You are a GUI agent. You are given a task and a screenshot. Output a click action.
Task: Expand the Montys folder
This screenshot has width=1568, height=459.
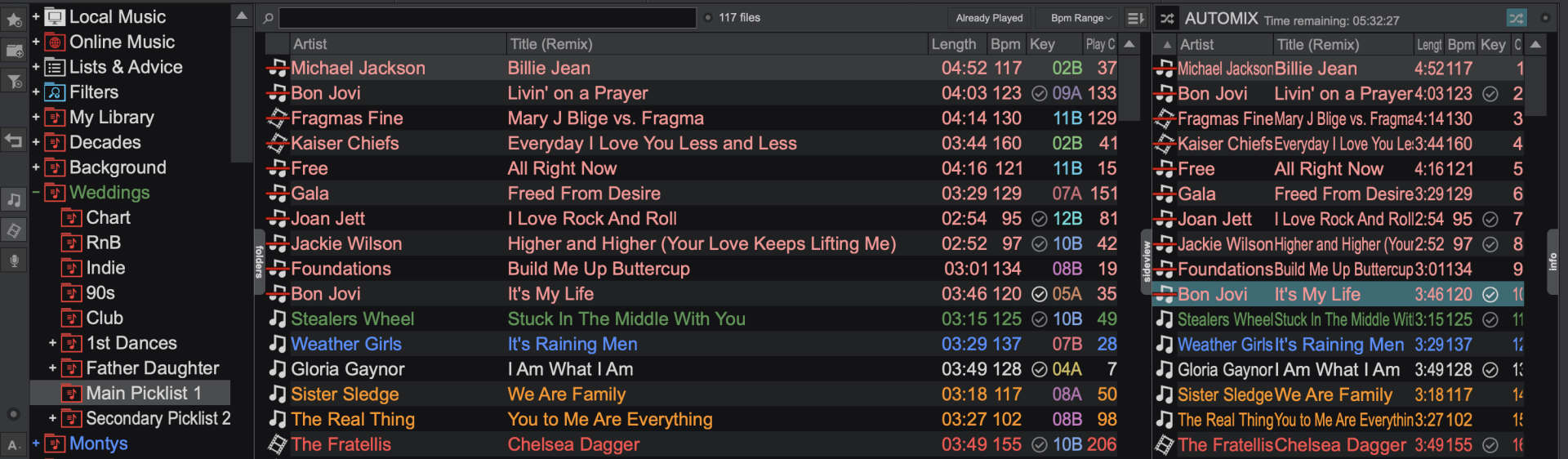click(x=36, y=443)
